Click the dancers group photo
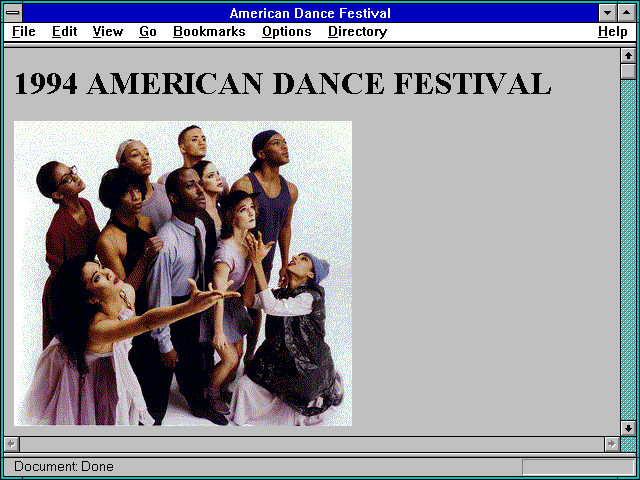Screen dimensions: 640x480 coord(183,273)
